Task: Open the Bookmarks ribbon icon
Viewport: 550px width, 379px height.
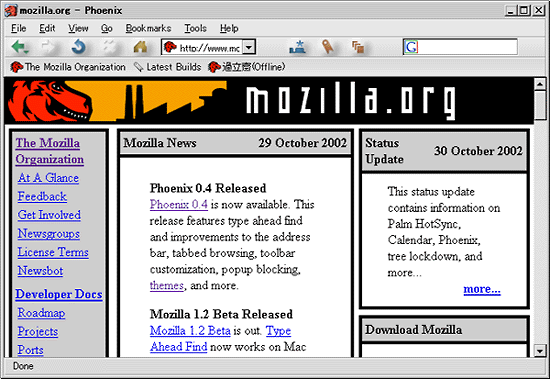Action: pyautogui.click(x=328, y=47)
